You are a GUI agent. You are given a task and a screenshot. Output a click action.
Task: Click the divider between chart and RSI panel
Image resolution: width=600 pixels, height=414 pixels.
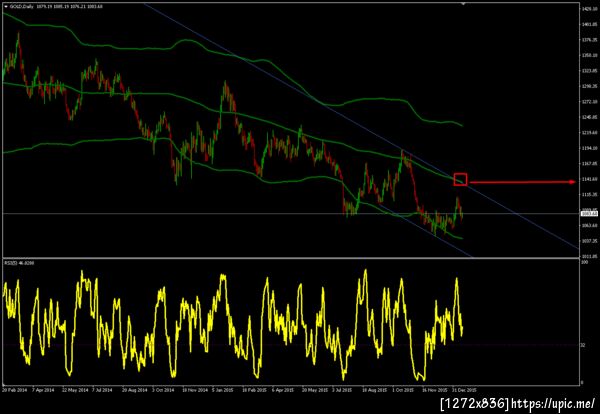[x=291, y=258]
